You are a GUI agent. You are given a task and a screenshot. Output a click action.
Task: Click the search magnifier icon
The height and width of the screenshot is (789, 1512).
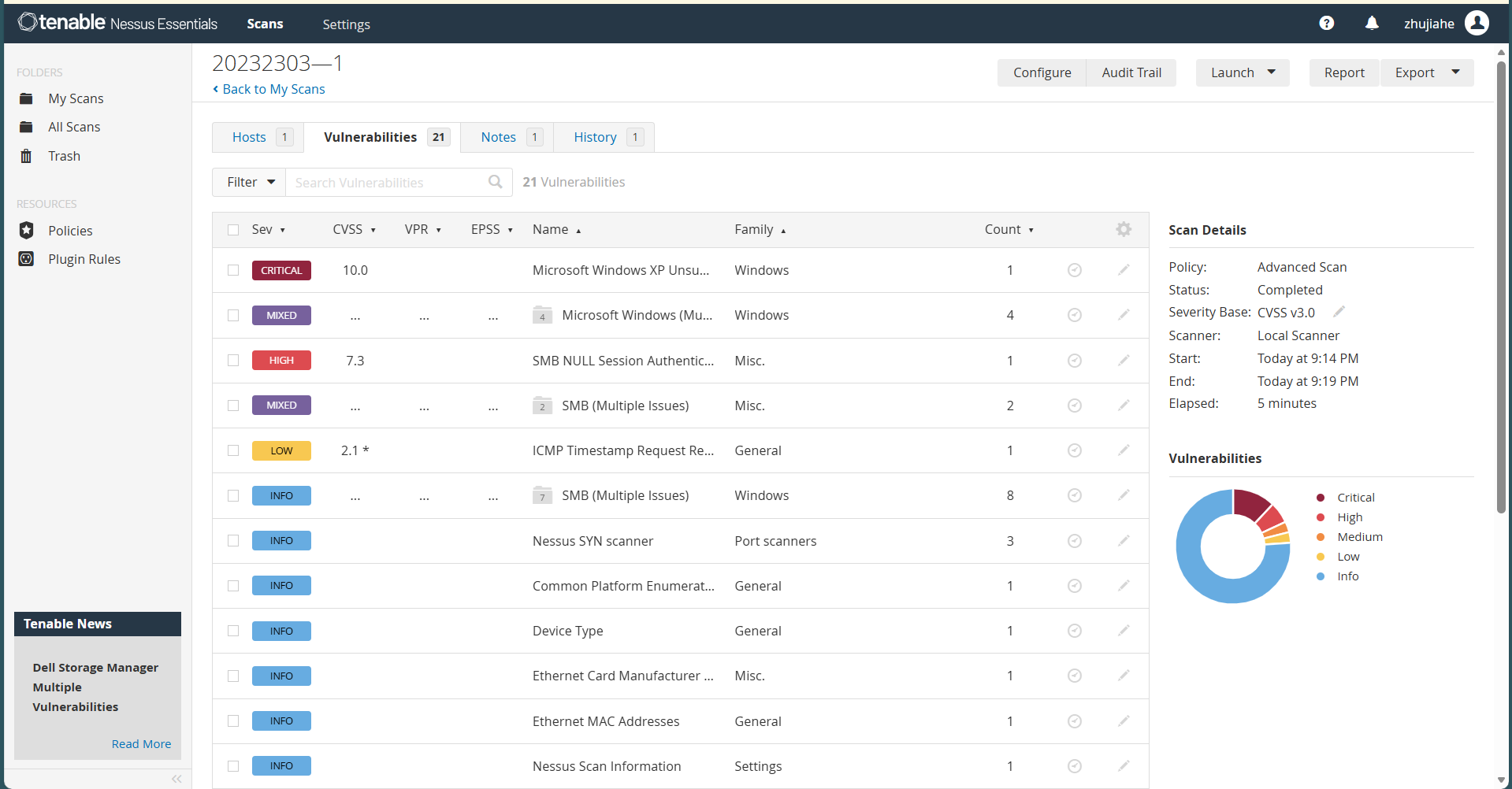pyautogui.click(x=495, y=182)
